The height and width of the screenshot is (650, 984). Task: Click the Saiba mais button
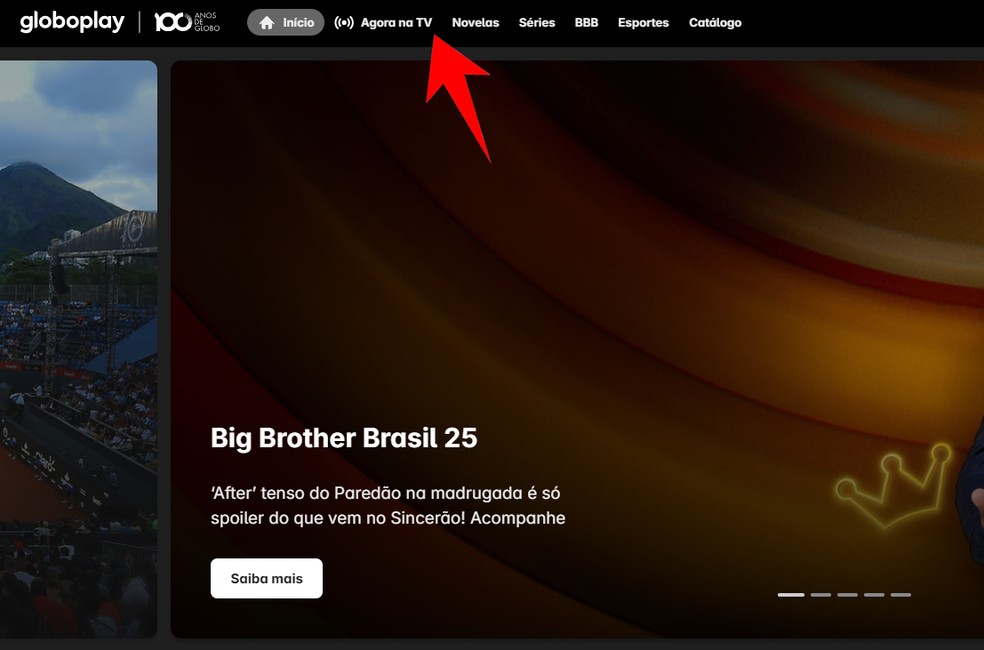(267, 578)
